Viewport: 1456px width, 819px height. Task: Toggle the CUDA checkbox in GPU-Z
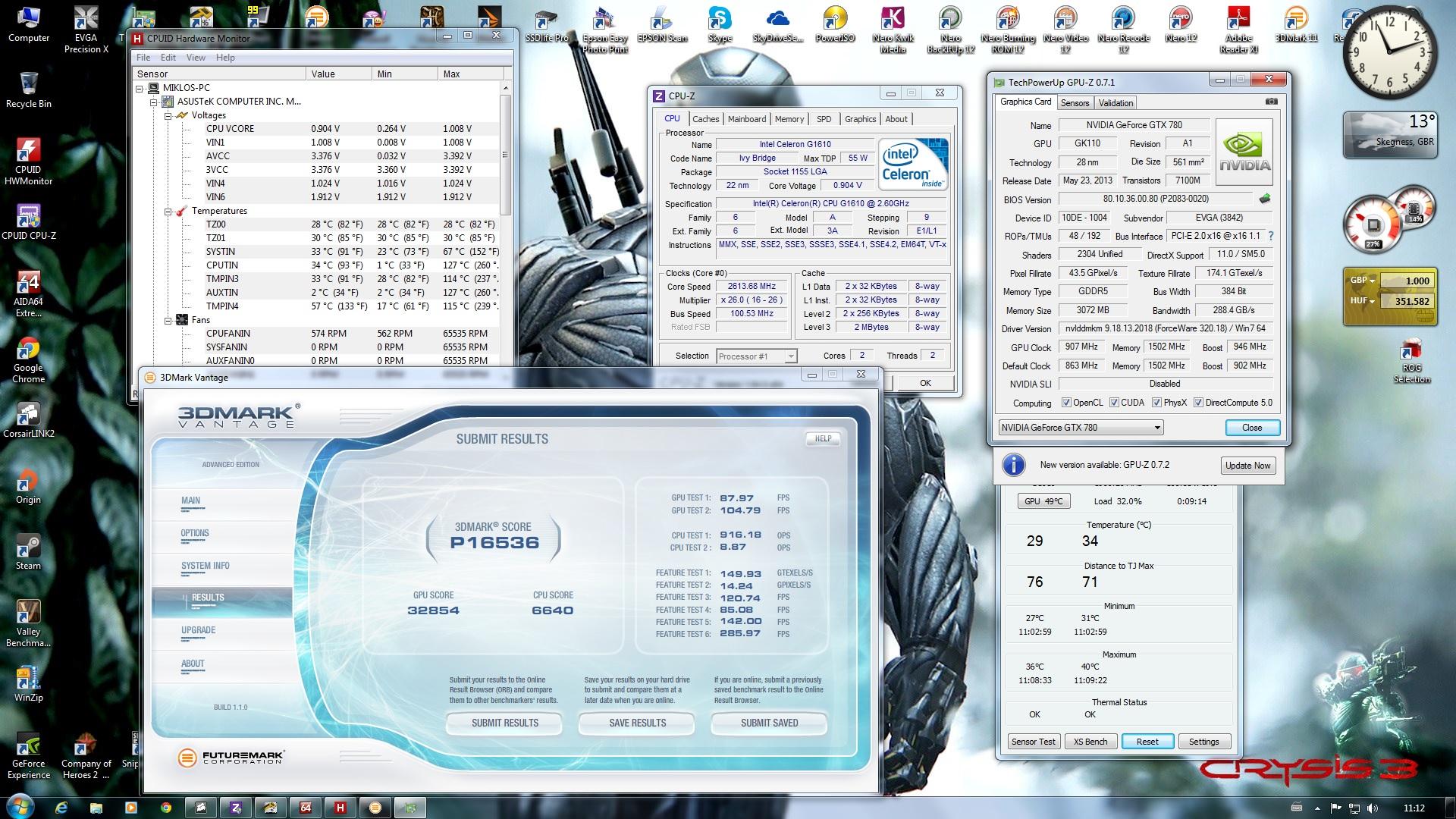tap(1114, 403)
